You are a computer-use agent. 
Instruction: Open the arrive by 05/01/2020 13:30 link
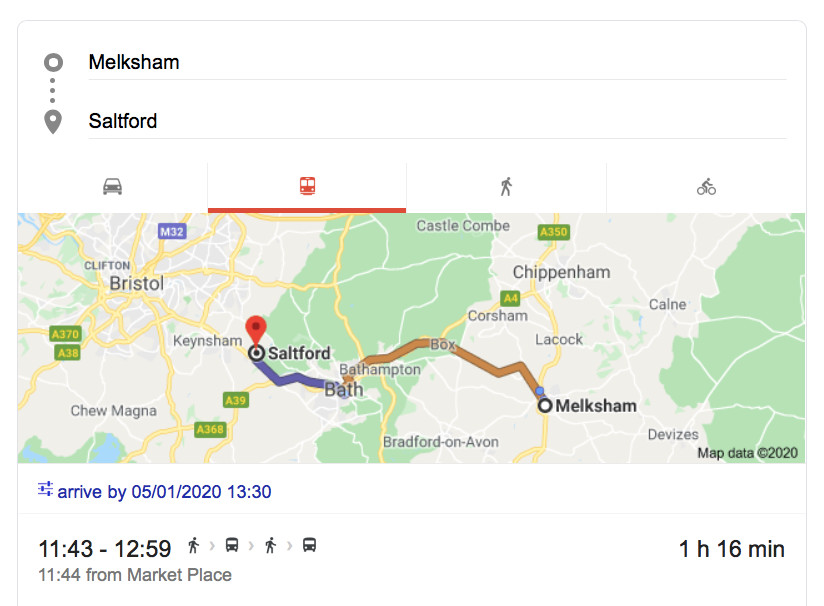[164, 492]
